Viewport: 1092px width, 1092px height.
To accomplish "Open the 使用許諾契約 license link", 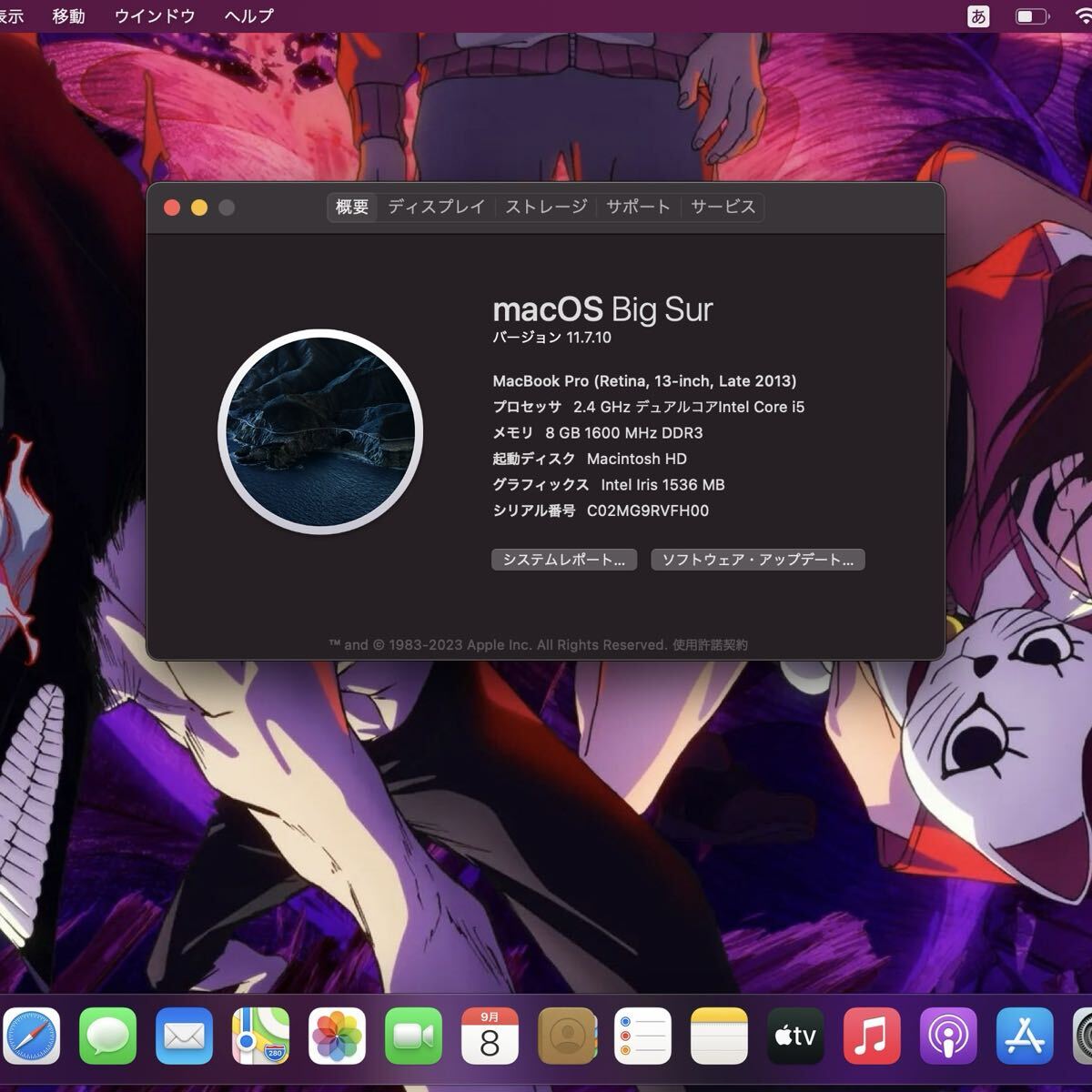I will tap(710, 645).
